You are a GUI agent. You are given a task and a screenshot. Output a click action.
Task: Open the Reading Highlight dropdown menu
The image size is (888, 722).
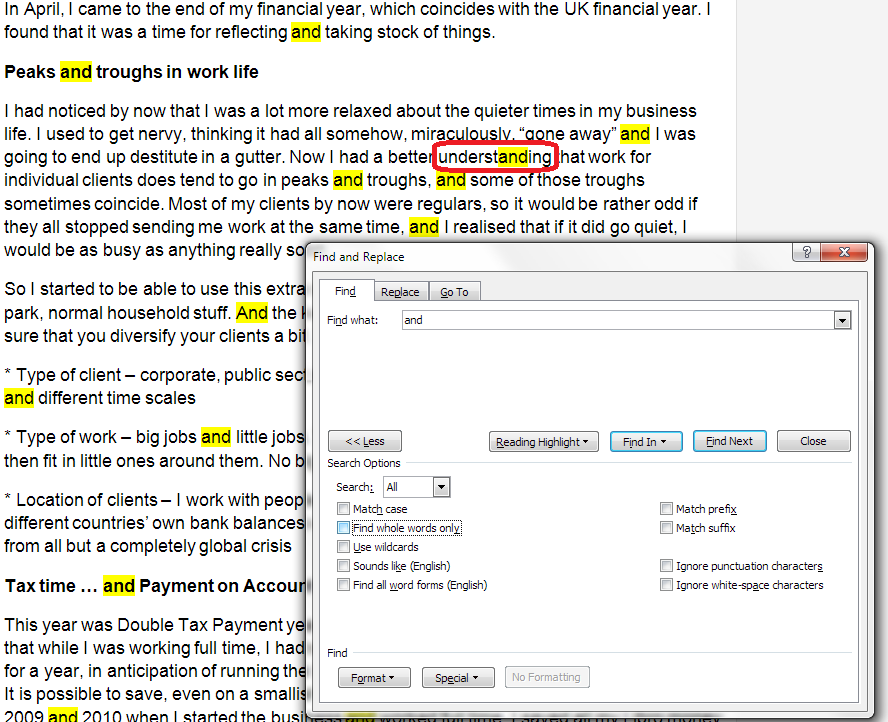(543, 441)
